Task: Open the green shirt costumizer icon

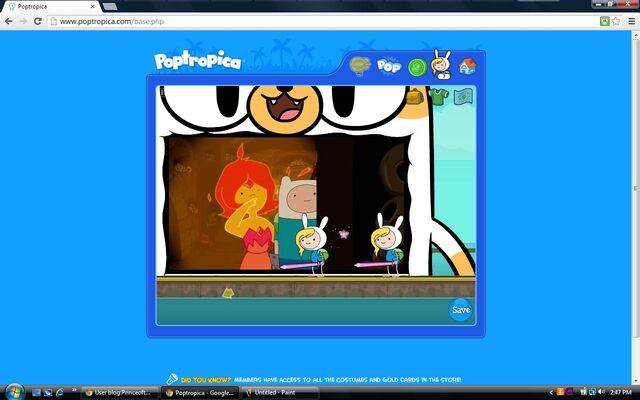Action: (439, 97)
